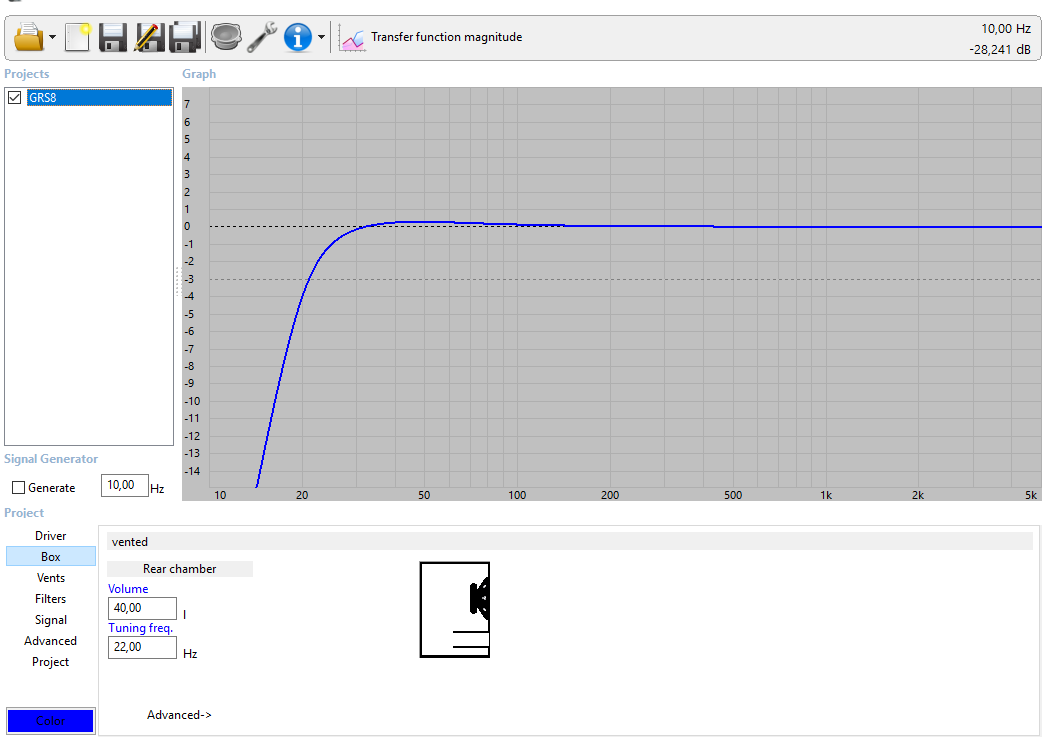Click -28,241 dB readout value
1046x741 pixels.
[999, 49]
